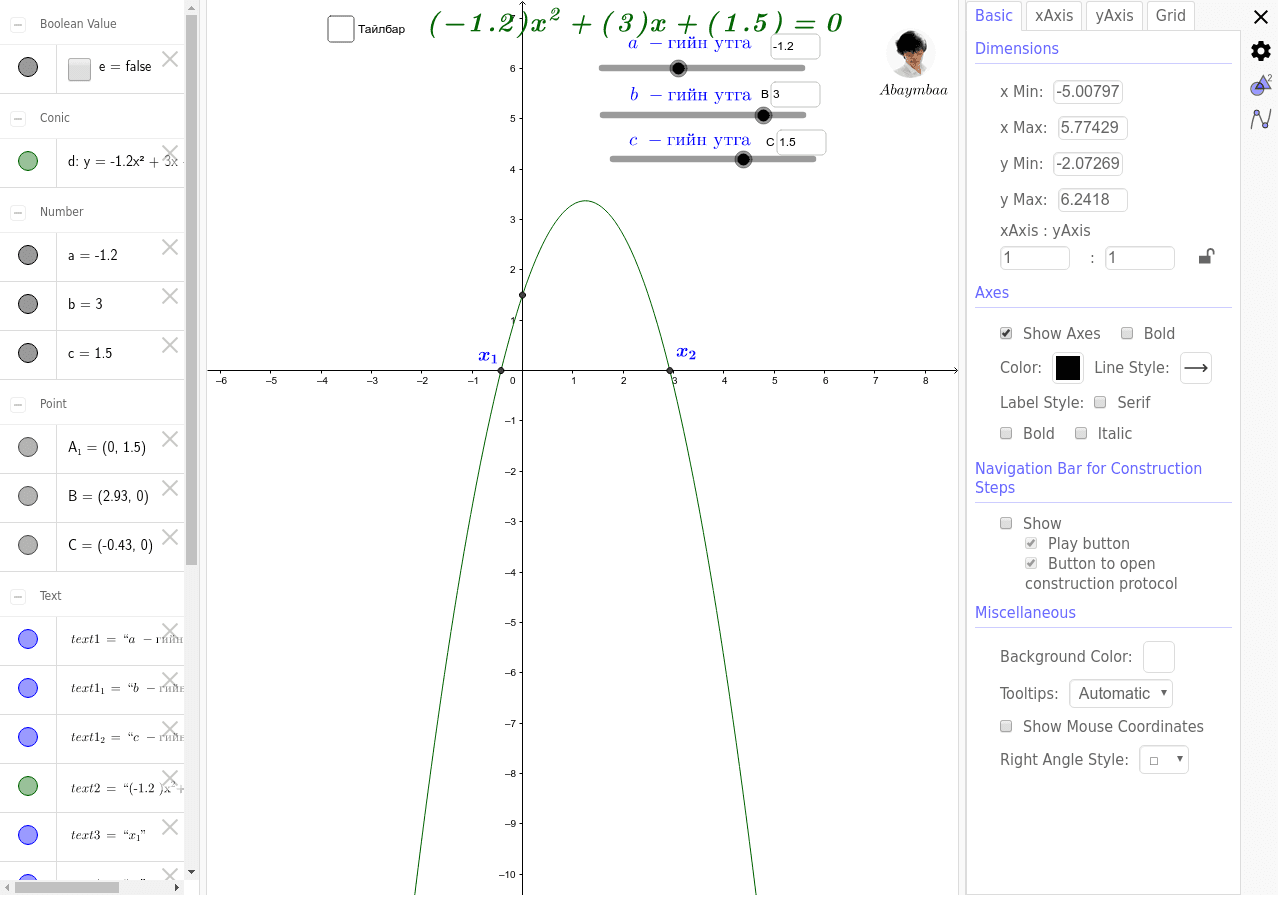This screenshot has width=1280, height=897.
Task: Close the properties panel with X
Action: (1261, 17)
